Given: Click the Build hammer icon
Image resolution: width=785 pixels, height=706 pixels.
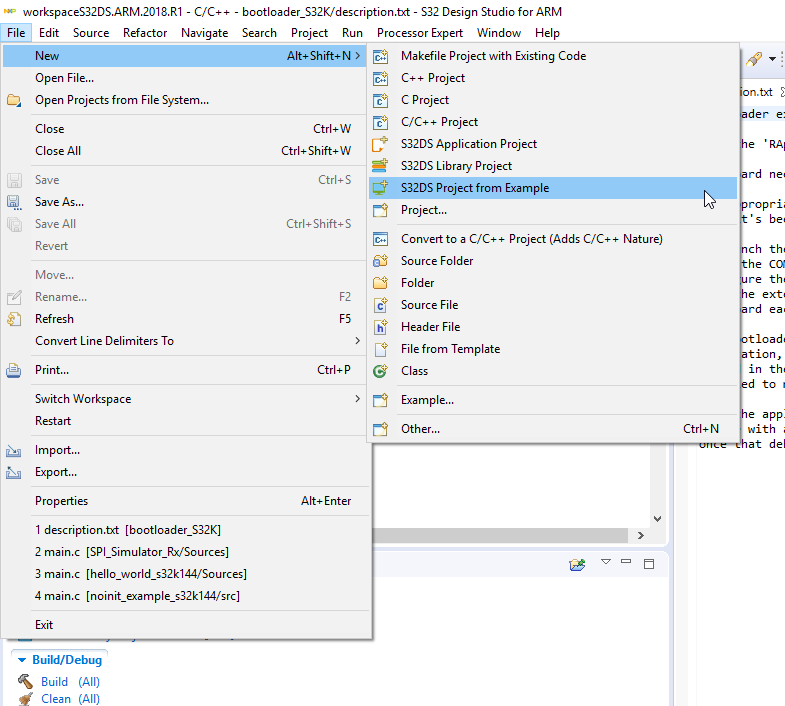Looking at the screenshot, I should coord(25,681).
